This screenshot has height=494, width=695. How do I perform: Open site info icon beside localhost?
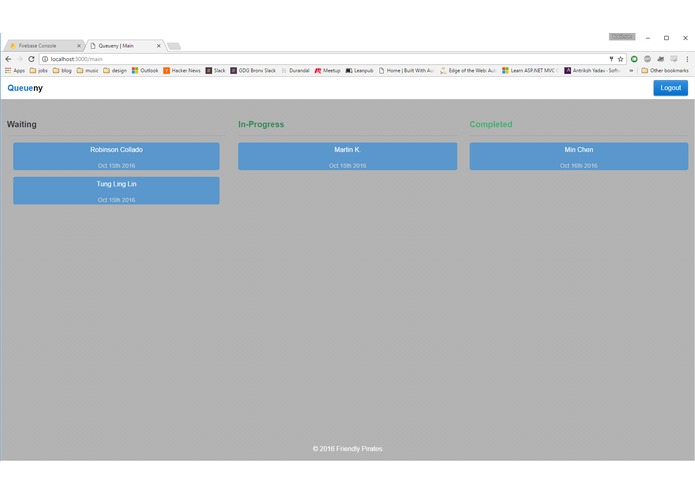tap(45, 59)
